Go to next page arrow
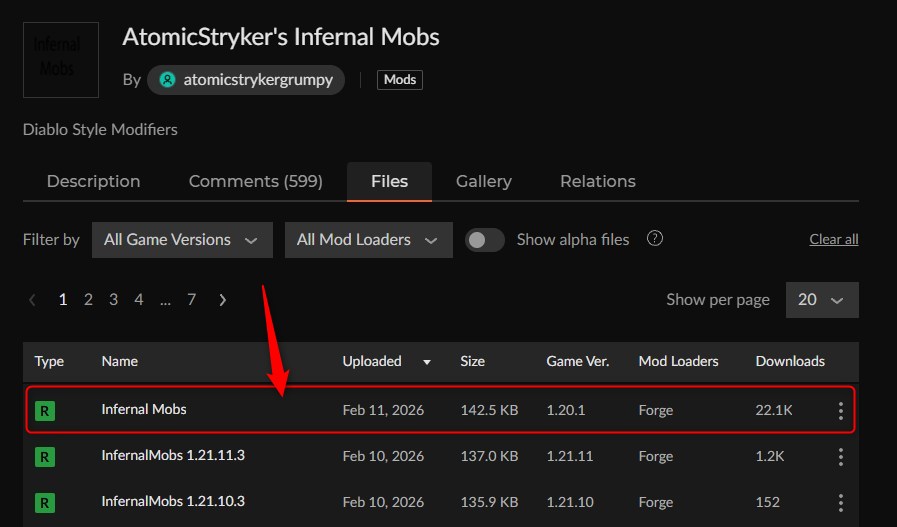Screen dimensions: 897x527 (x=223, y=300)
